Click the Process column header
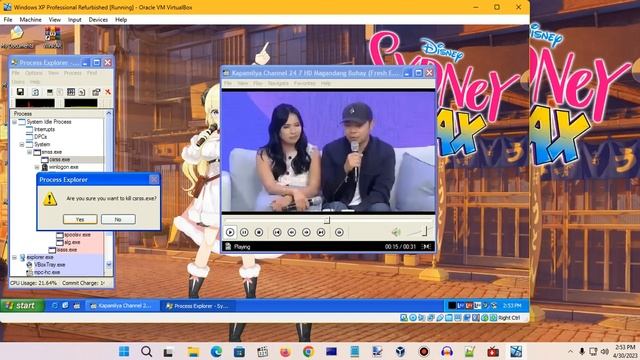Viewport: 640px width, 360px height. click(58, 113)
